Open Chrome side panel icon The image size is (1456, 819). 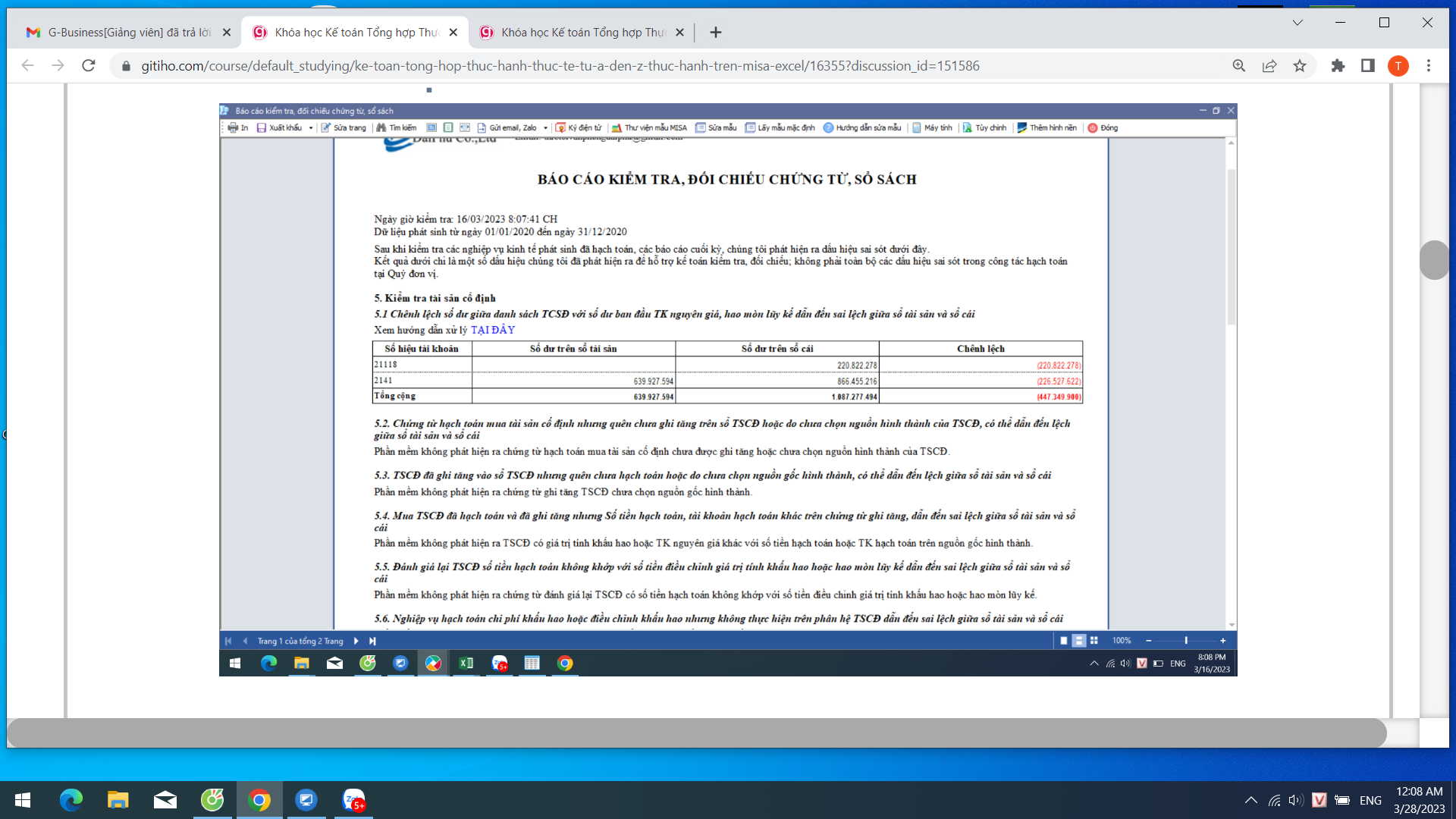[x=1368, y=66]
